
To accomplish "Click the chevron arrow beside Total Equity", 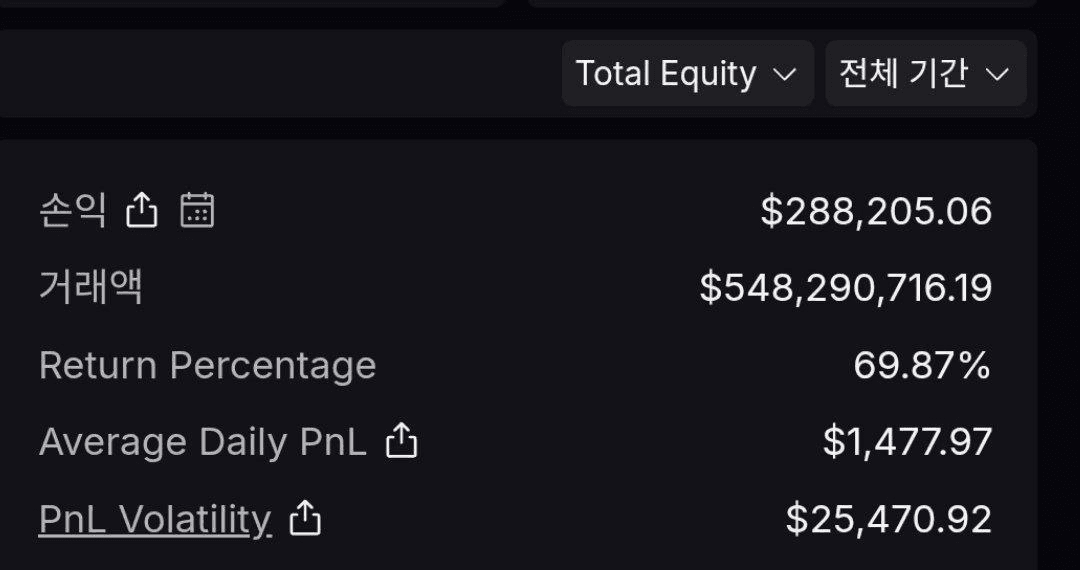I will coord(785,74).
